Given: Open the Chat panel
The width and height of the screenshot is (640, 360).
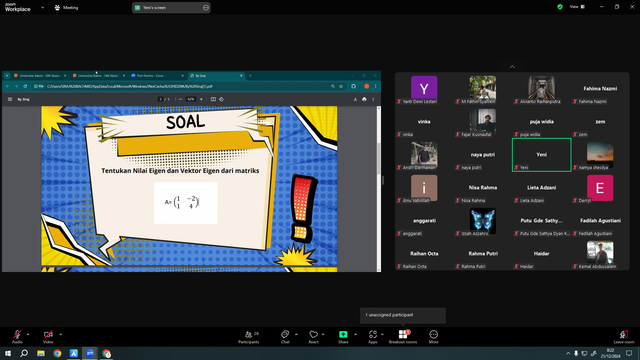Looking at the screenshot, I should click(x=285, y=337).
